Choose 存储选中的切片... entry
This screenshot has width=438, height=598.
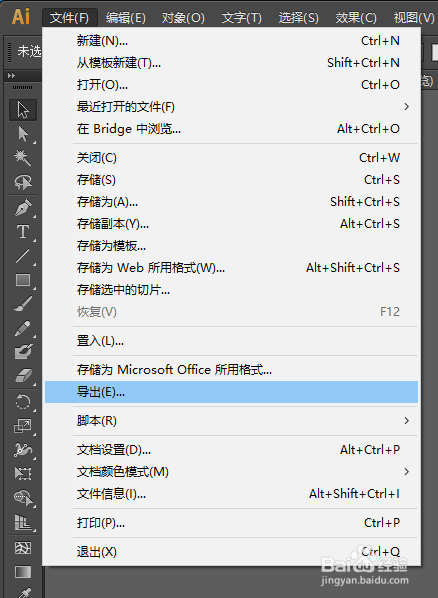232,290
